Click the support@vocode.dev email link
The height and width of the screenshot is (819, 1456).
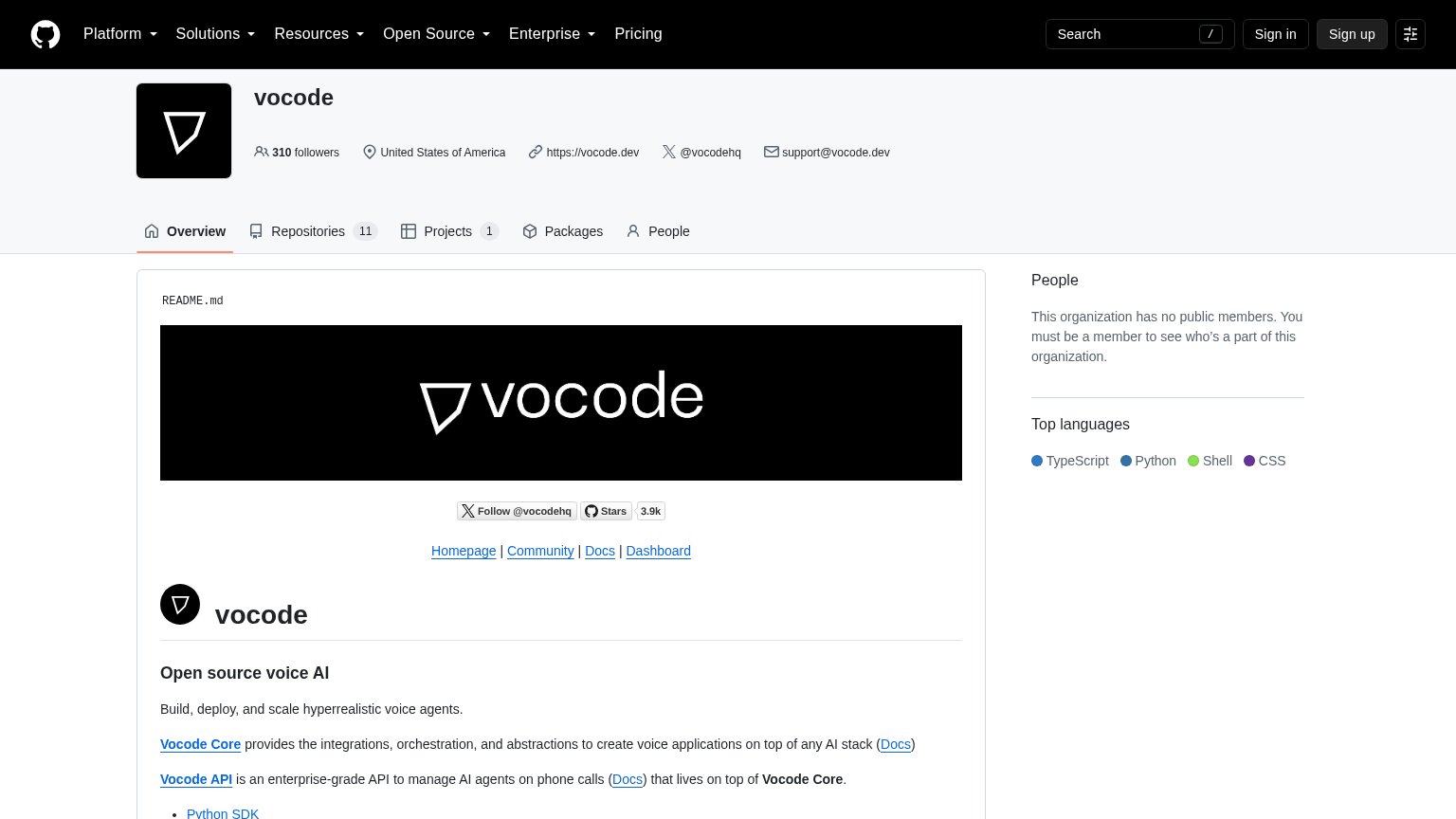[x=835, y=152]
